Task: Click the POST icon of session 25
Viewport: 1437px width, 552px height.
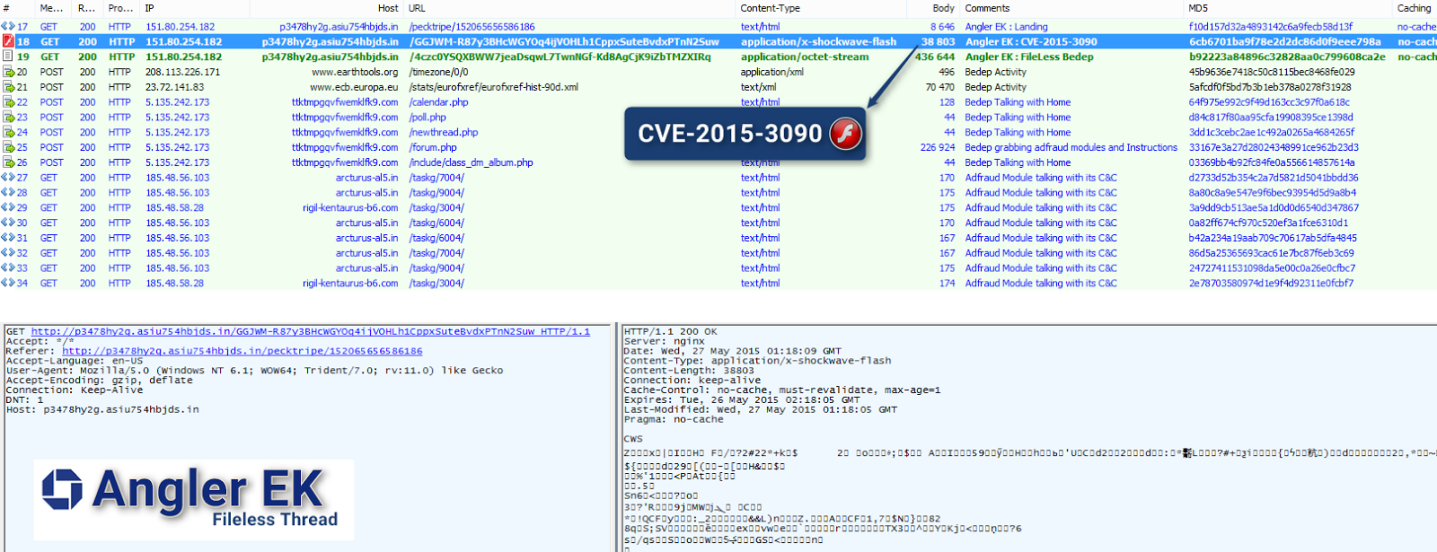Action: 8,147
